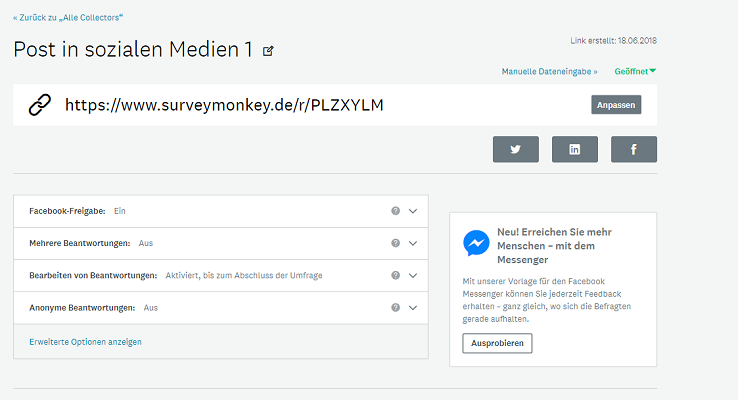Click the Mehrere Beantwortungen label
Image resolution: width=738 pixels, height=400 pixels.
[x=80, y=243]
